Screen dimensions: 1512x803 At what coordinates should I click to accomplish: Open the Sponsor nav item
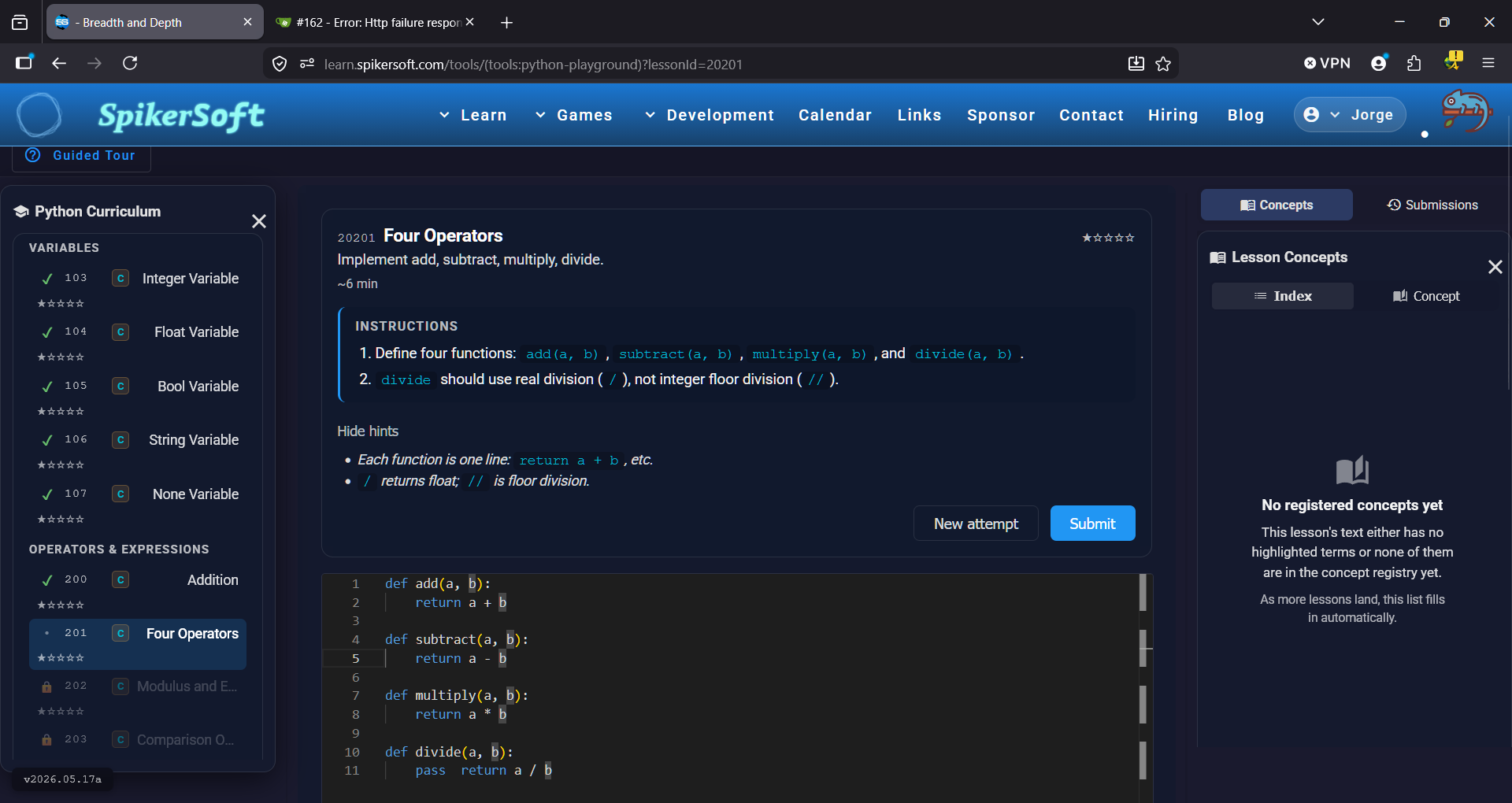coord(1001,115)
